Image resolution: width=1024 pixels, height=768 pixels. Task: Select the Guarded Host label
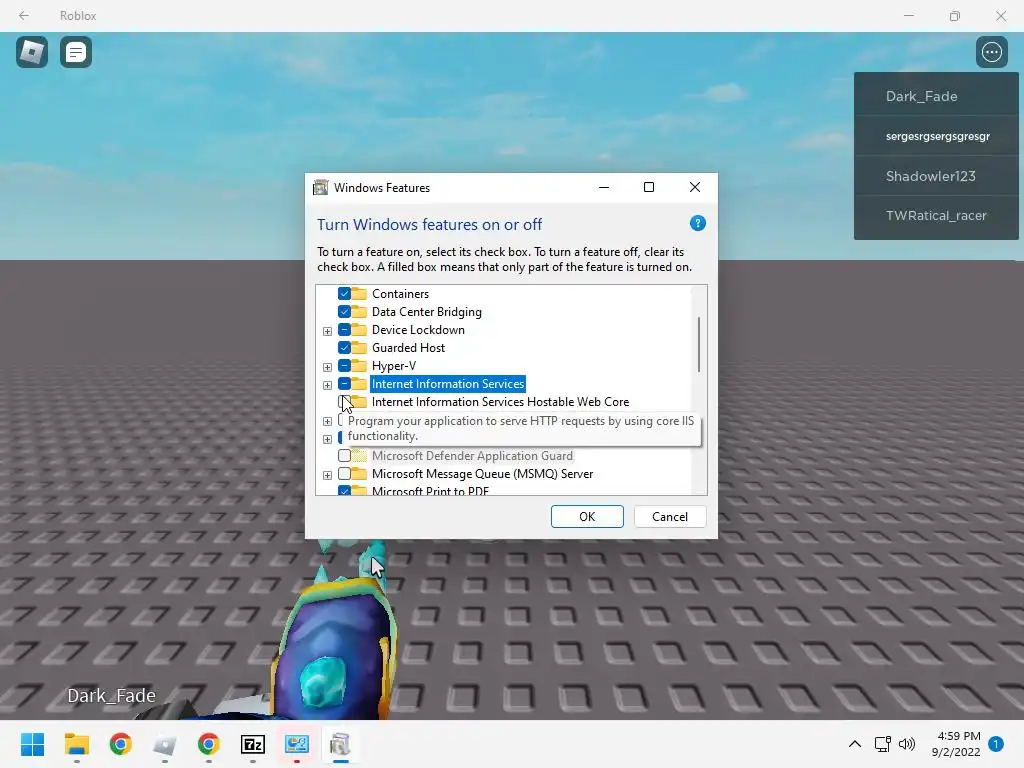(x=408, y=347)
